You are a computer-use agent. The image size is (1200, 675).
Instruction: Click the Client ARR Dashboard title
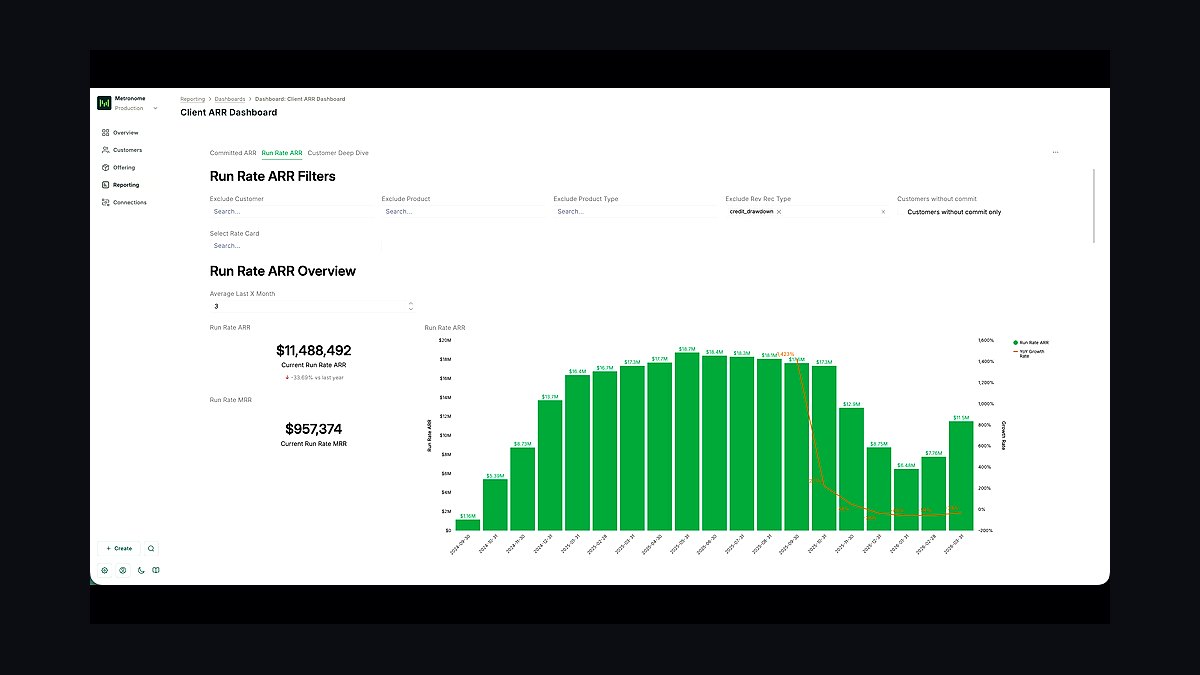[x=229, y=113]
